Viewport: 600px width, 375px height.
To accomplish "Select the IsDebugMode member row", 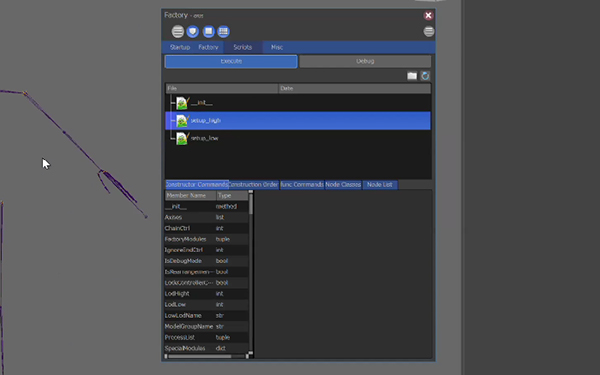I will coord(206,261).
